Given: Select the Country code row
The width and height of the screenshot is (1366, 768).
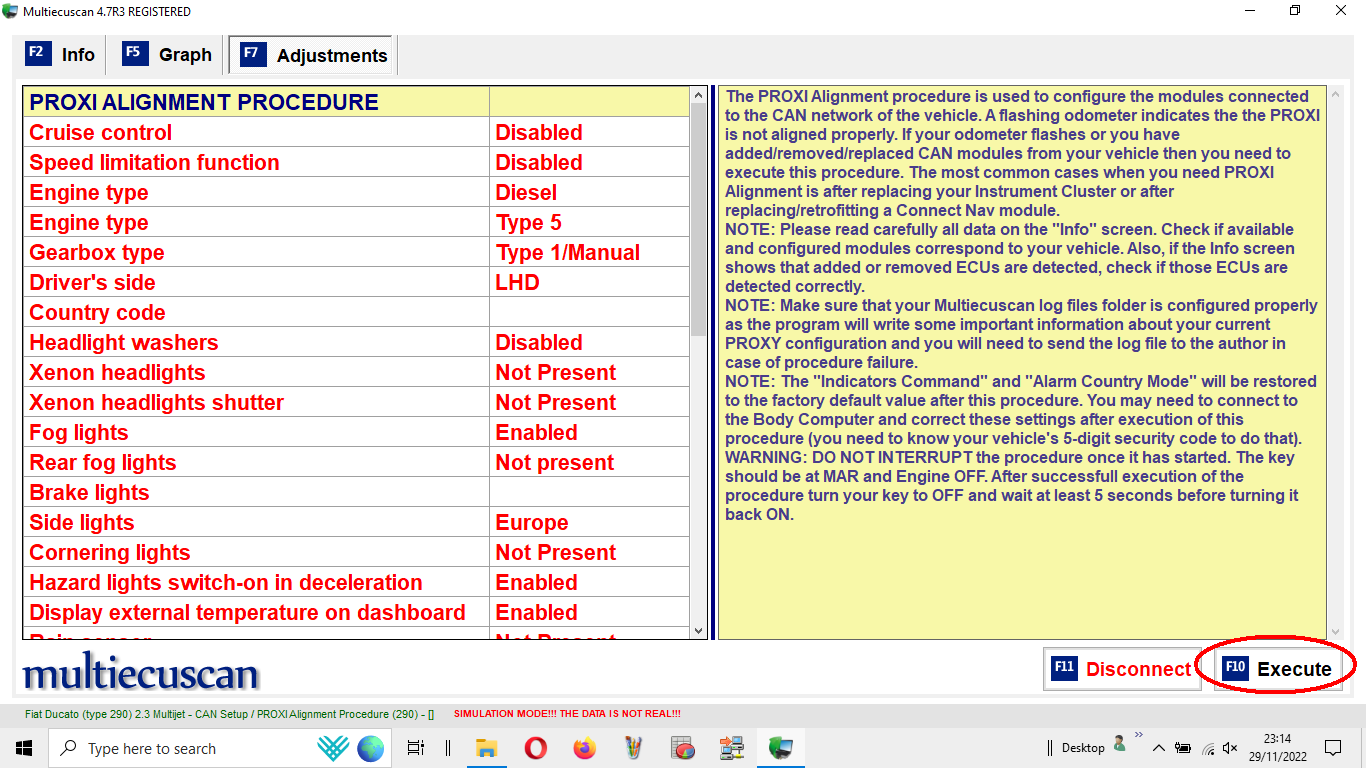Looking at the screenshot, I should click(356, 312).
